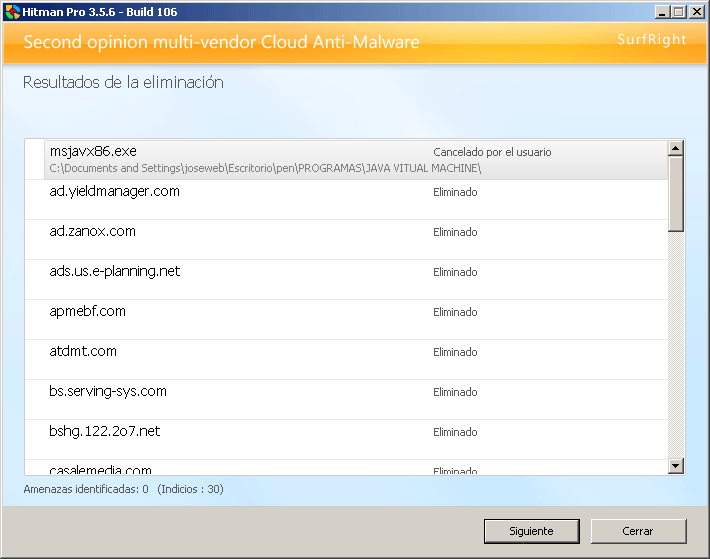This screenshot has height=559, width=710.
Task: Click Eliminado status for atdmt.com
Action: [455, 352]
